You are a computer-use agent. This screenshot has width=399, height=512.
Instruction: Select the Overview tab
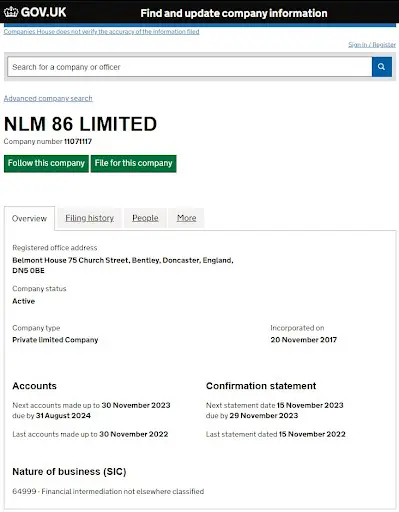tap(29, 218)
